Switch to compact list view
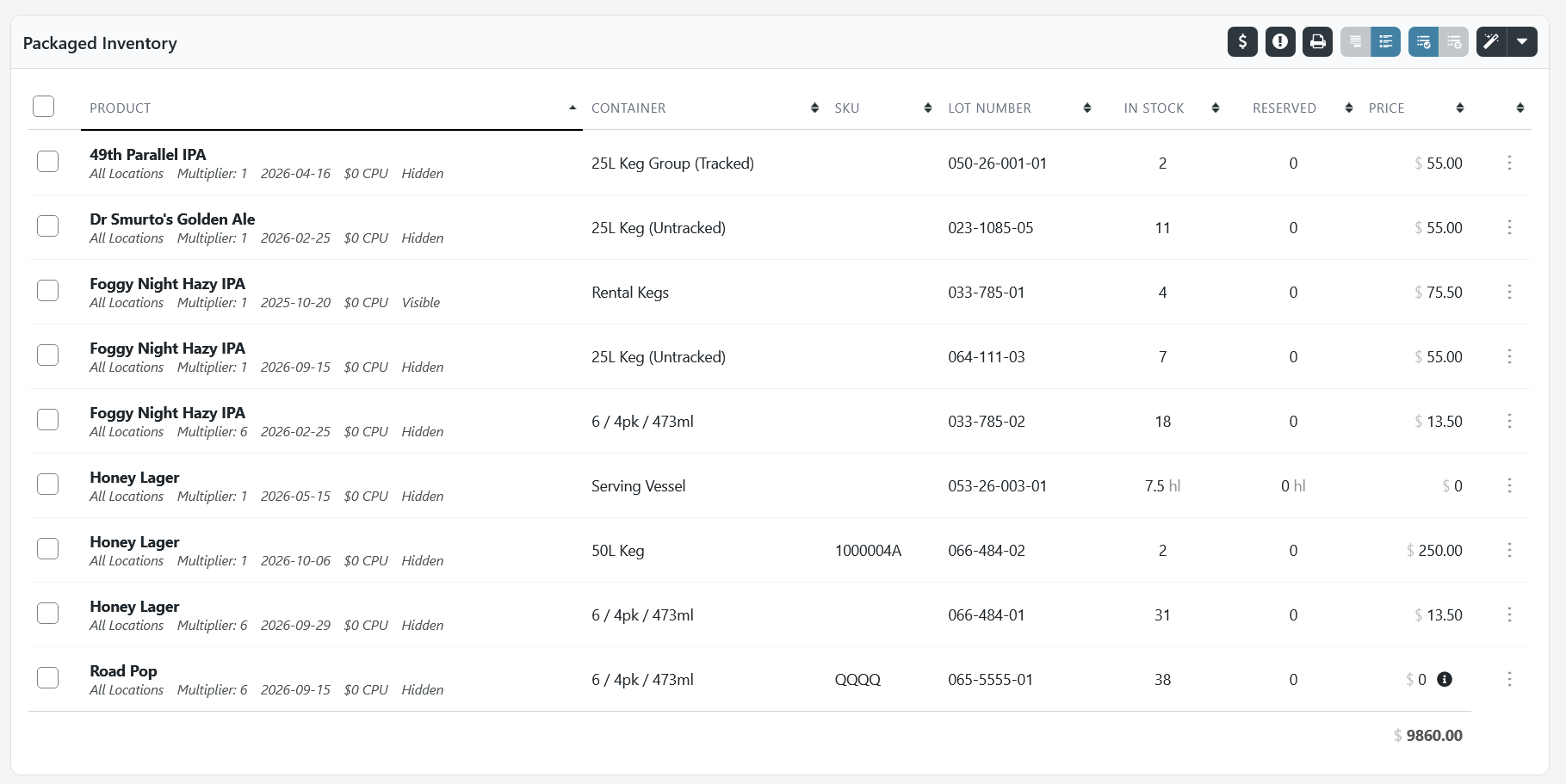The image size is (1566, 784). [x=1355, y=41]
